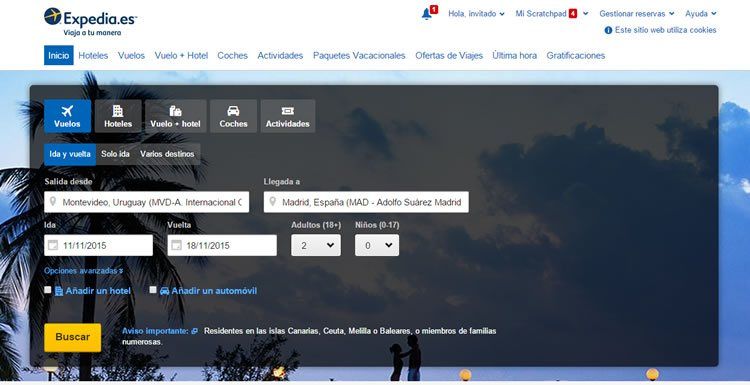Screen dimensions: 750x385
Task: Click the calendar icon in the Vuelta field
Action: click(176, 245)
